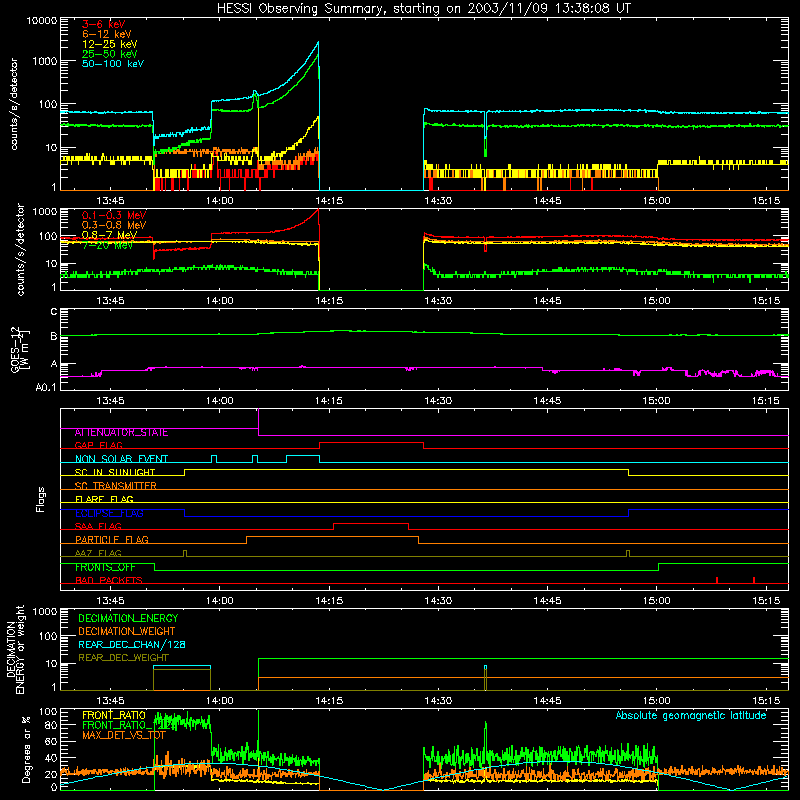
Task: Select the A0.1 label on GOES panel
Action: [46, 387]
